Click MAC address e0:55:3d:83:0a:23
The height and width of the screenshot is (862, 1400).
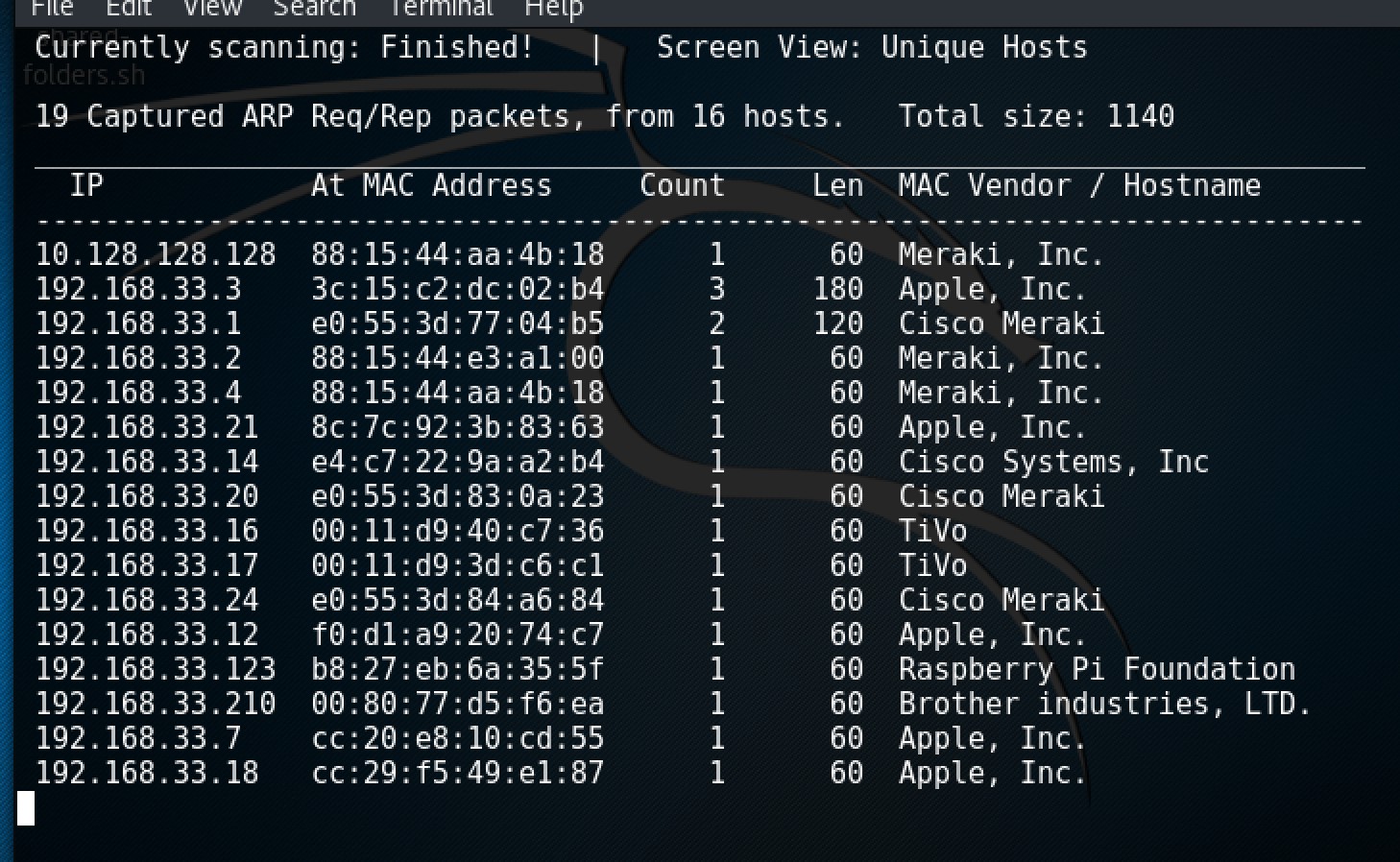pos(458,496)
